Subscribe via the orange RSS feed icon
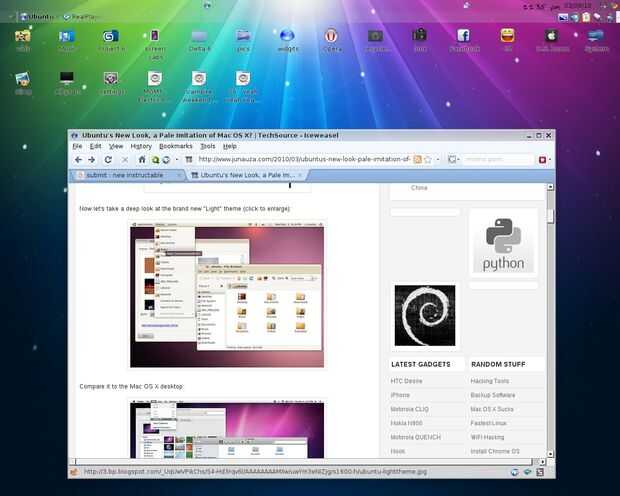Image resolution: width=620 pixels, height=496 pixels. (x=417, y=159)
